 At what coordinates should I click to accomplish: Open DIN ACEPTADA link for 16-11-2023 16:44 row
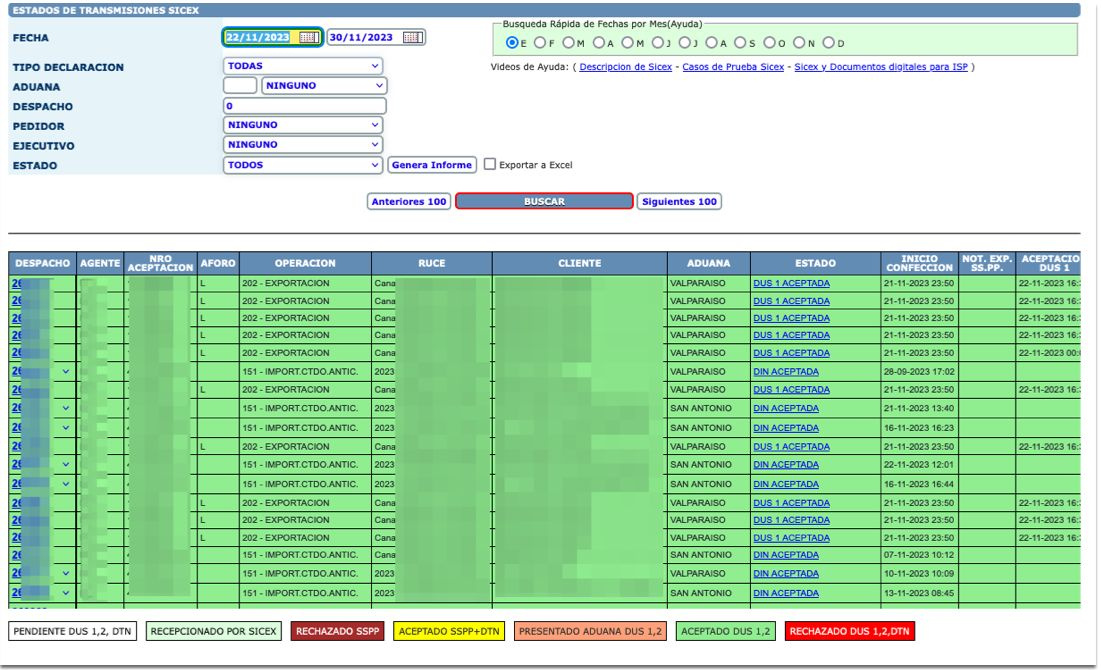pos(786,484)
